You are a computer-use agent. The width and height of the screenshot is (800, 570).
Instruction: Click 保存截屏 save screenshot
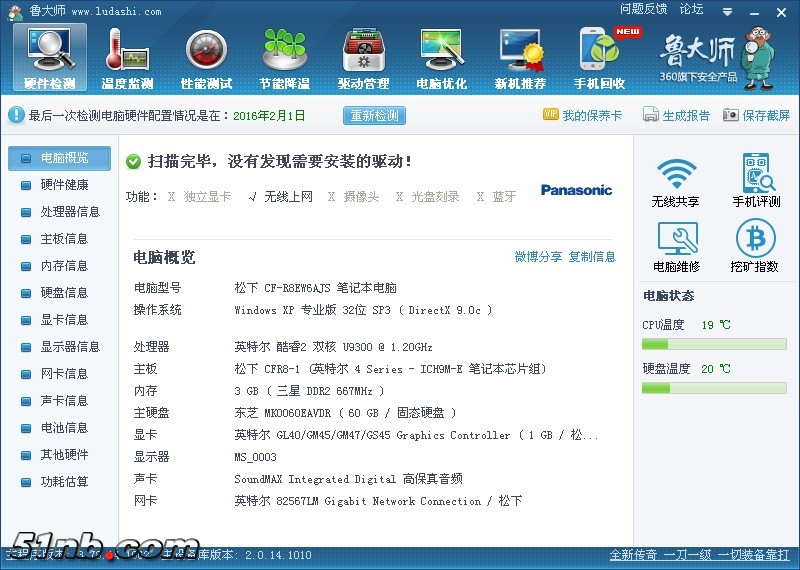[757, 115]
